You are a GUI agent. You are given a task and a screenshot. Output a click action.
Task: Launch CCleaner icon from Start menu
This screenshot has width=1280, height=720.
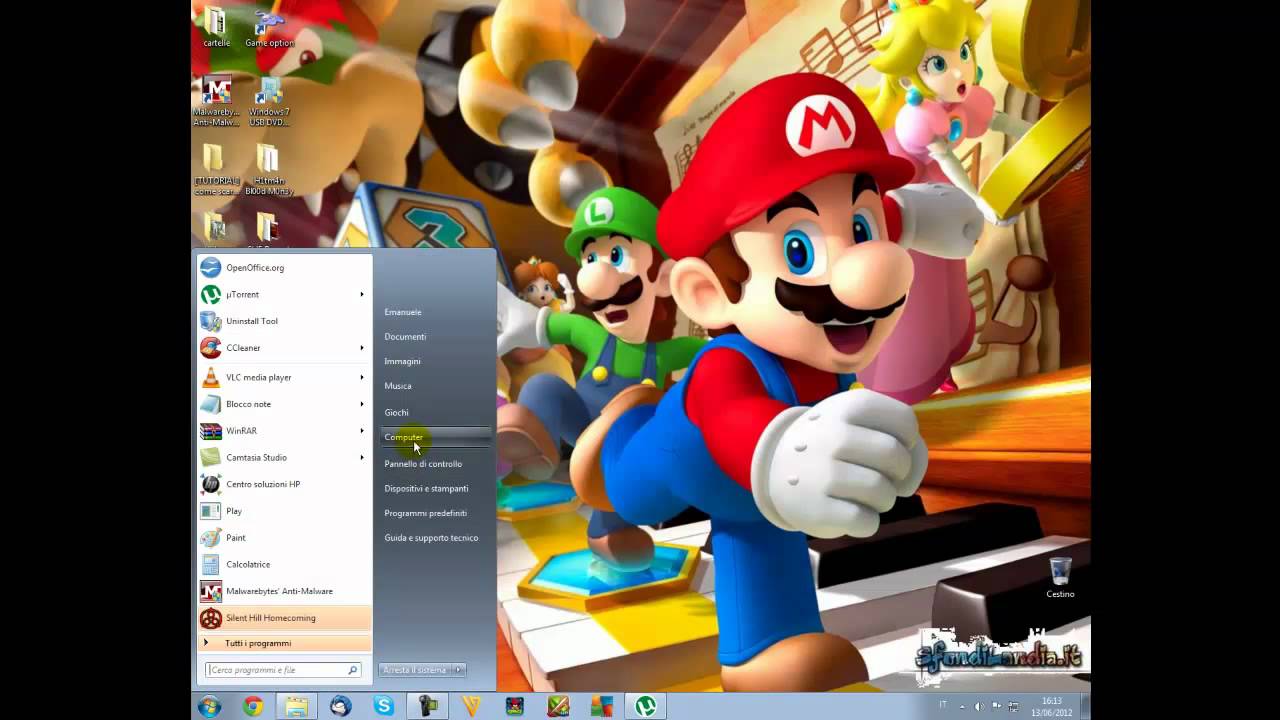(x=210, y=348)
